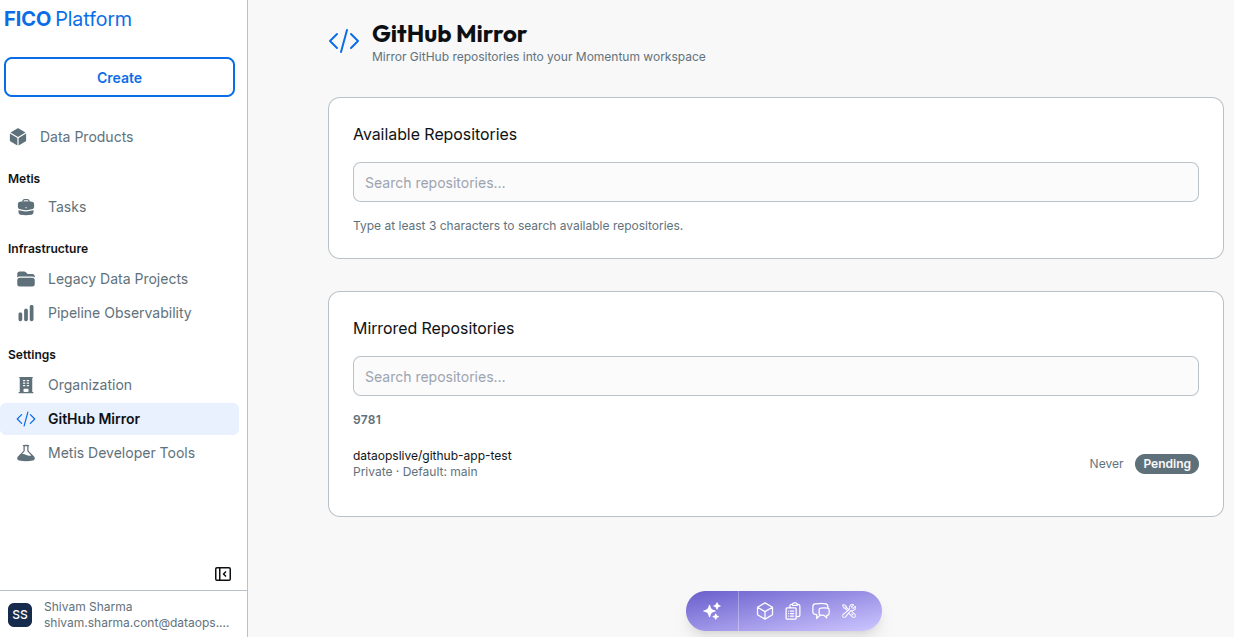The image size is (1234, 637).
Task: Click the clipboard list icon in floating toolbar
Action: [x=793, y=611]
